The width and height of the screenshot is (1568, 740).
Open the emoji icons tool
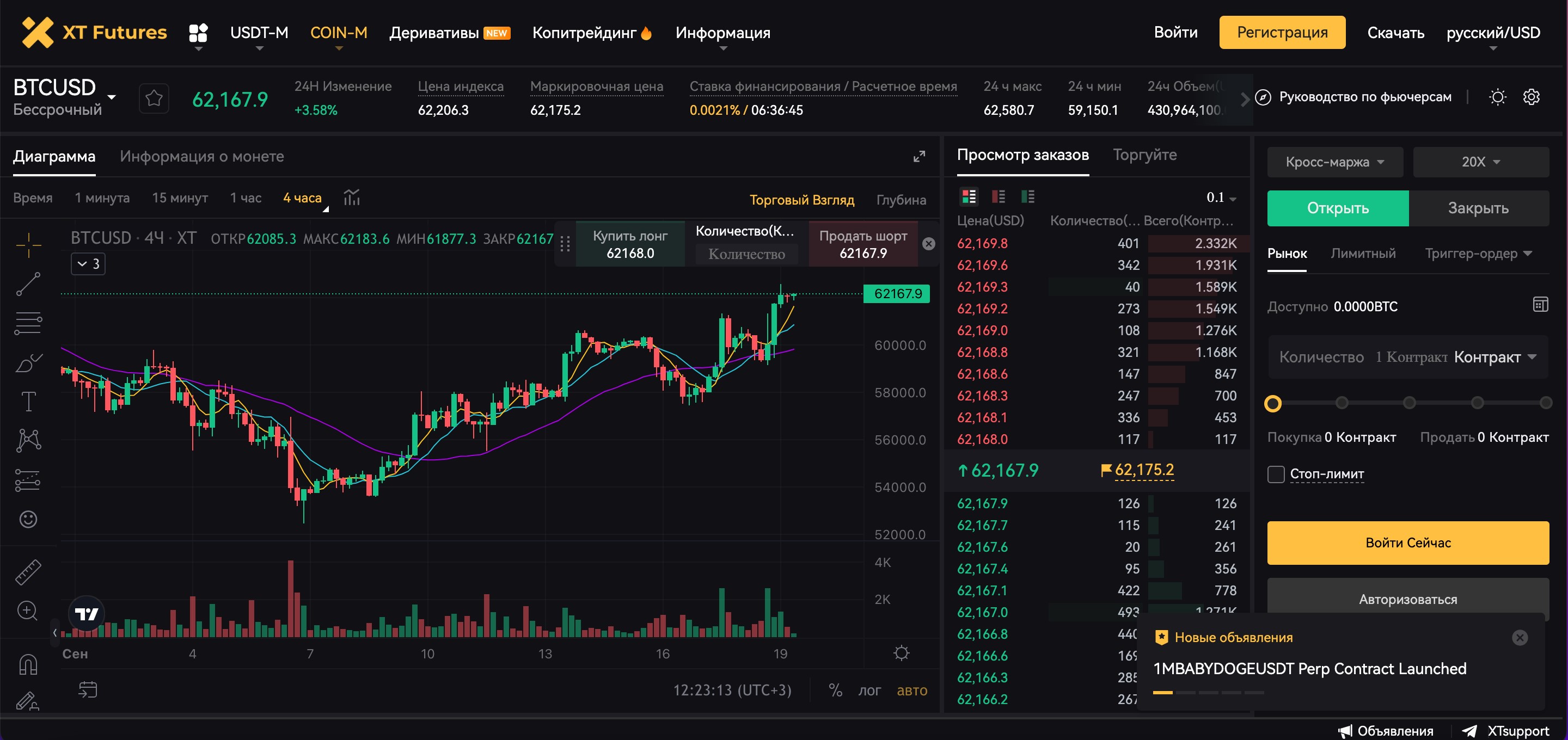(29, 519)
